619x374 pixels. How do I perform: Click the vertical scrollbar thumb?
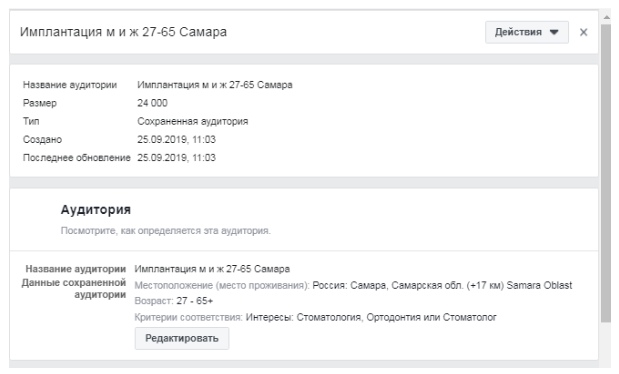tap(606, 174)
